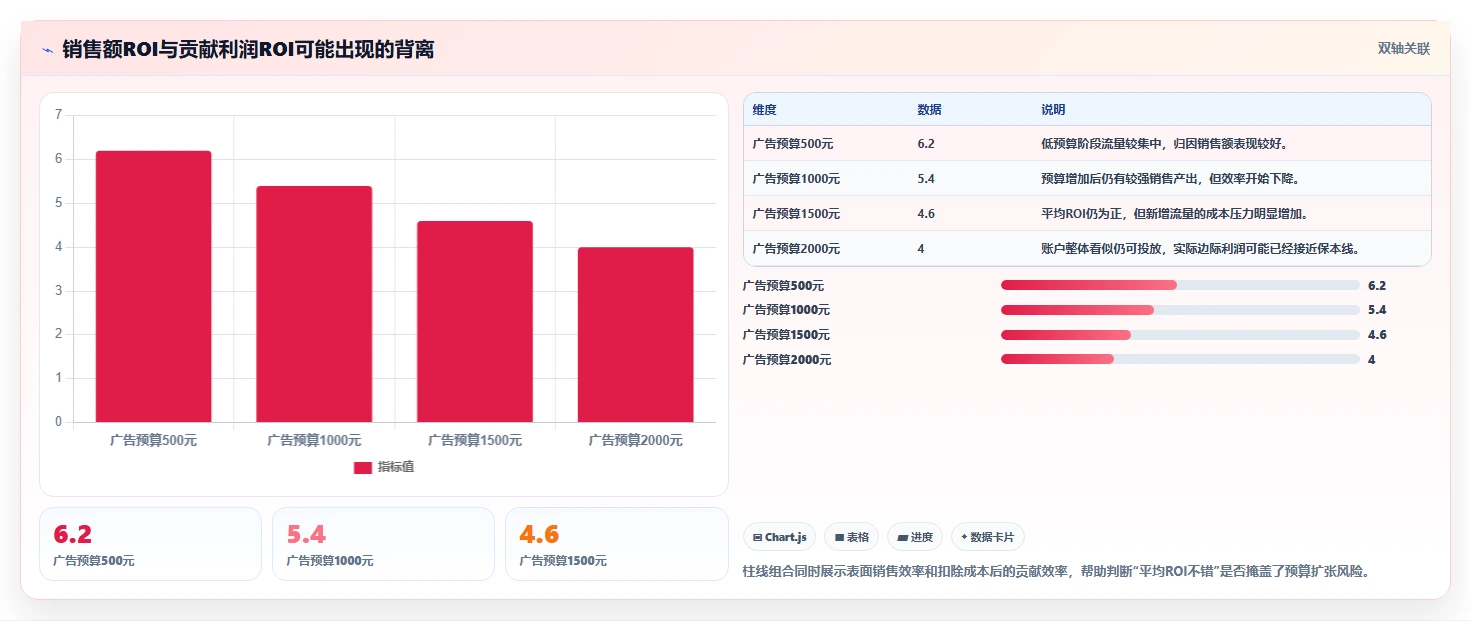This screenshot has width=1471, height=621.
Task: Click the x-axis label 广告预算2000元 under the chart
Action: click(636, 440)
